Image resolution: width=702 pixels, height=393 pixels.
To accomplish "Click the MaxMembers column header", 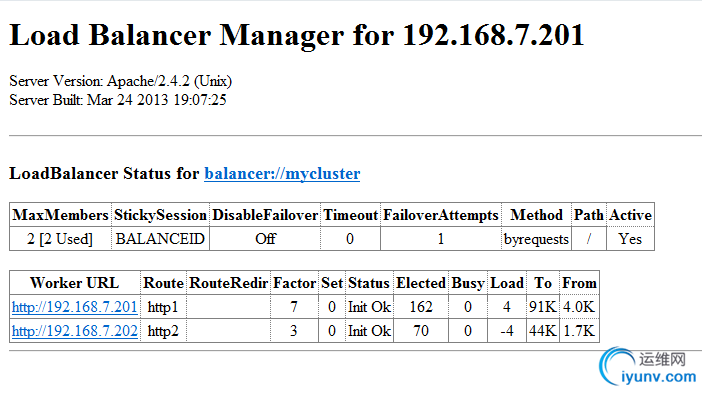I will coord(60,215).
